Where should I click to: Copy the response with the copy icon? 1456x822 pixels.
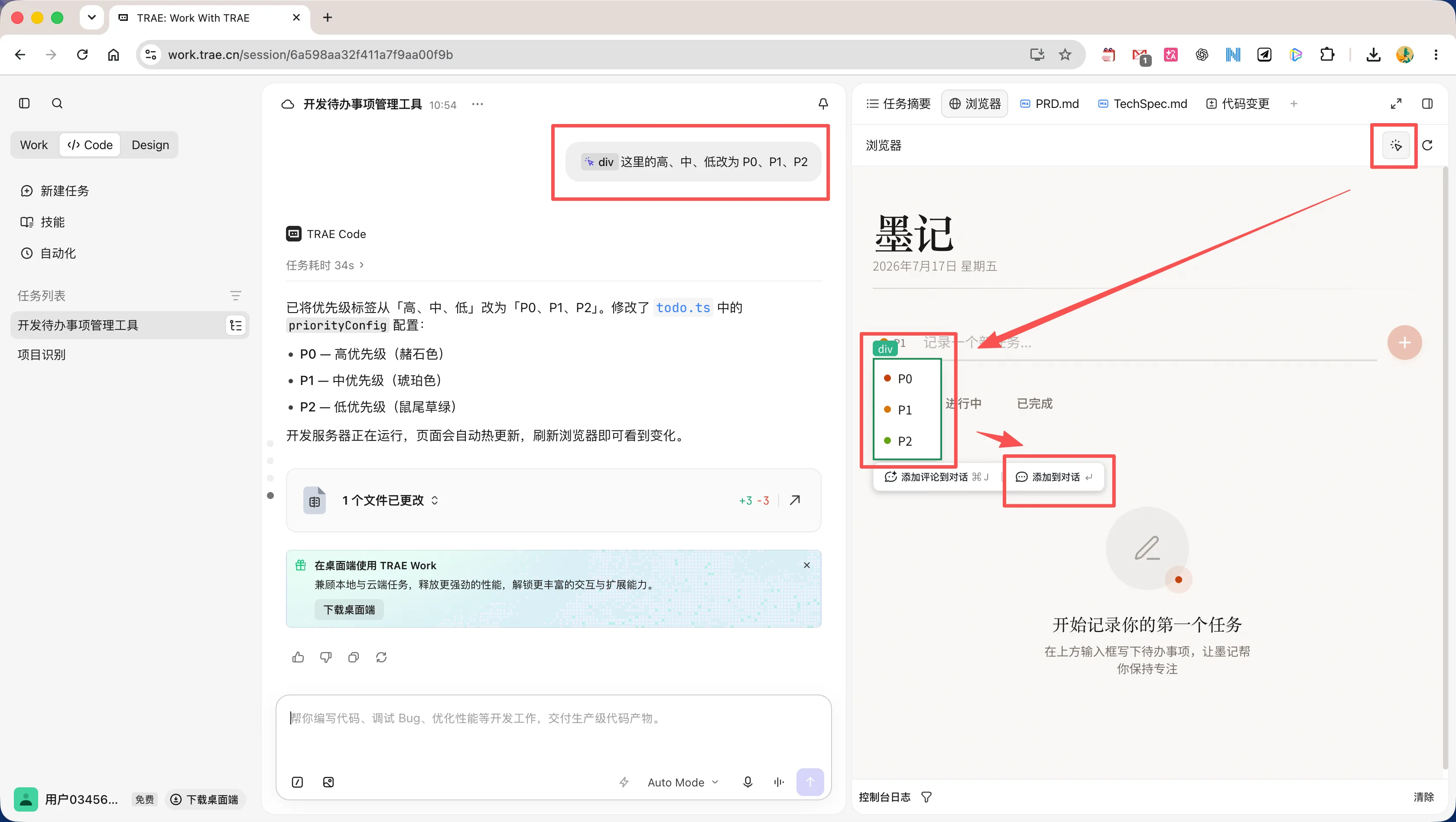click(353, 657)
